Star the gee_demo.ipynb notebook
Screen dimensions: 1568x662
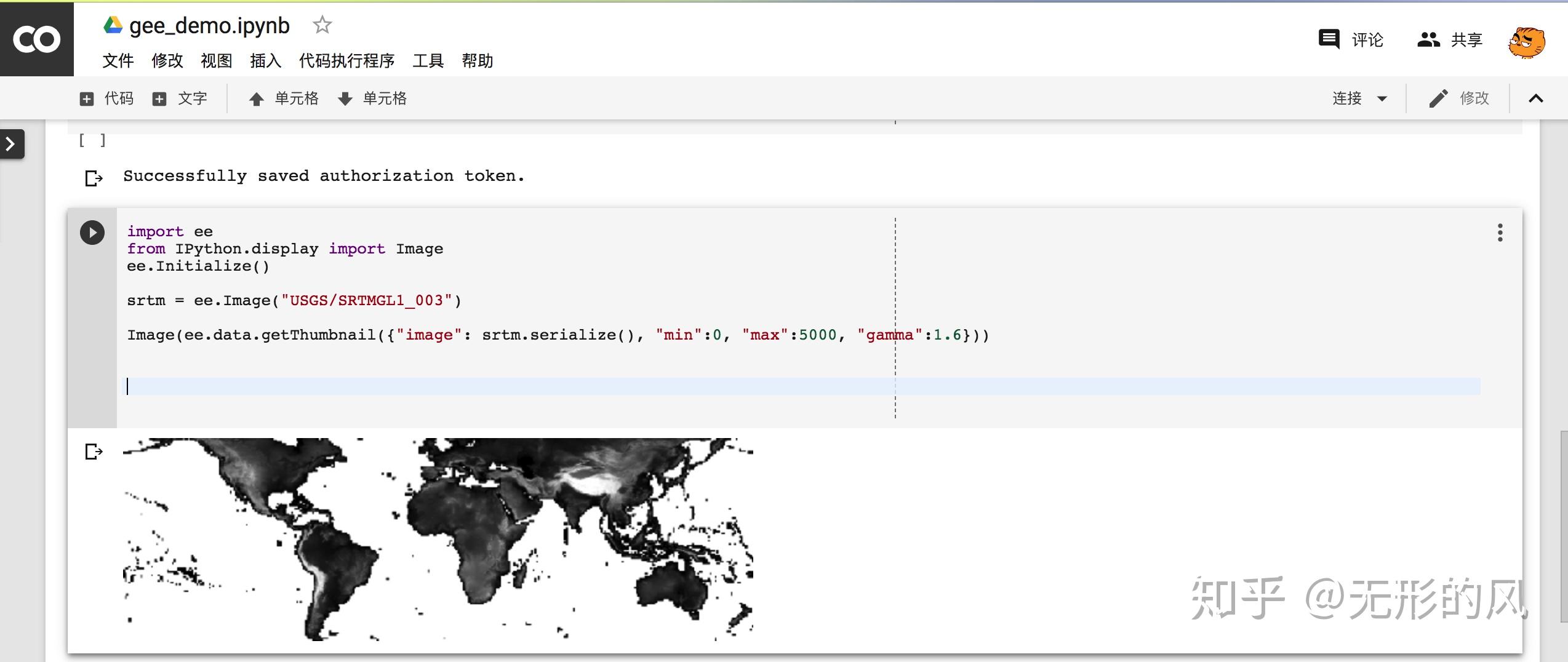tap(322, 25)
